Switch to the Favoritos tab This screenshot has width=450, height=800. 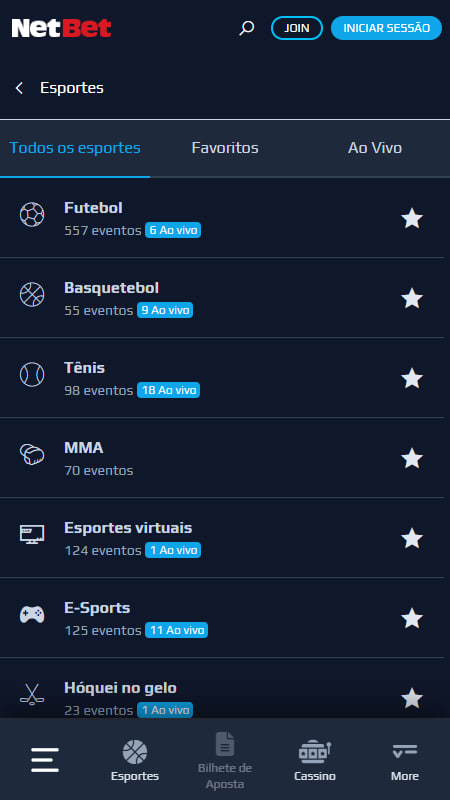coord(225,148)
